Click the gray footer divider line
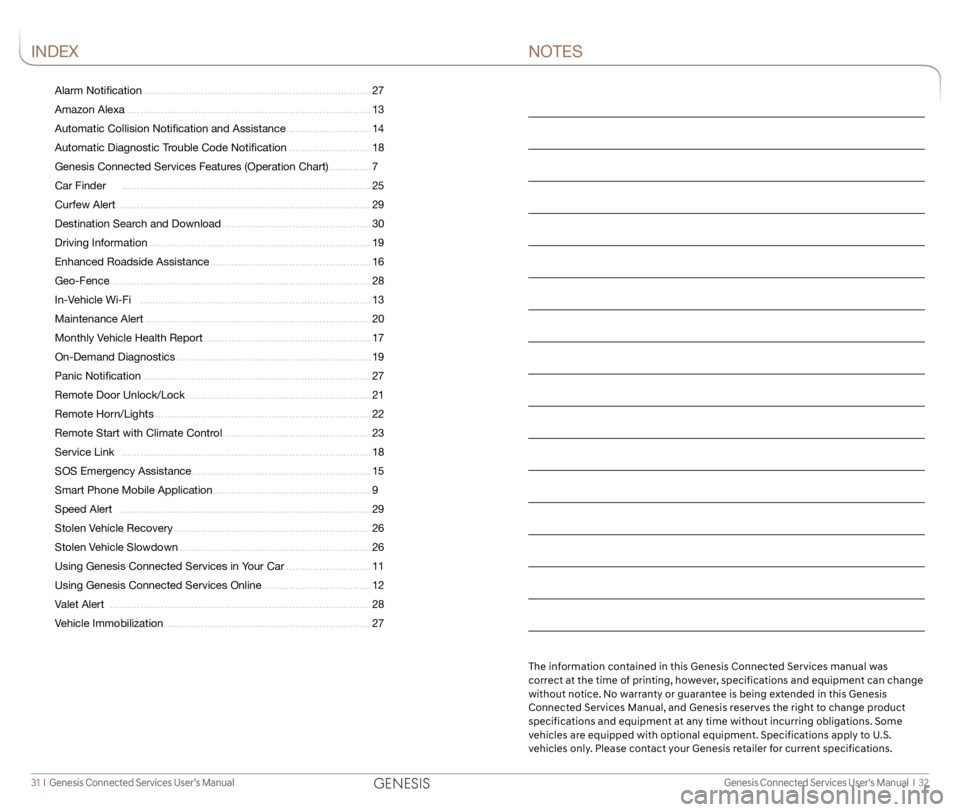 480,772
